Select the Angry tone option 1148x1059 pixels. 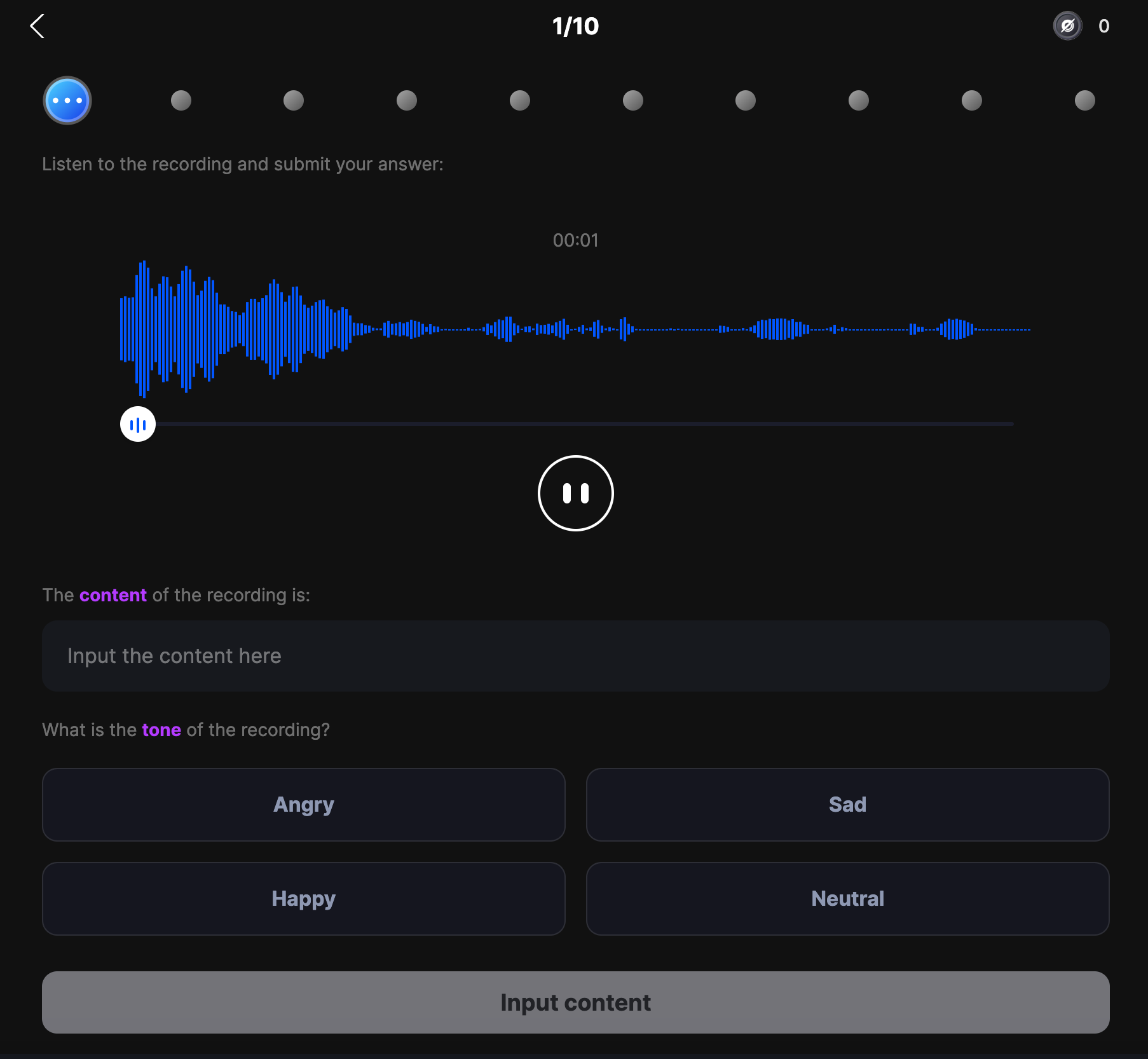[x=303, y=805]
